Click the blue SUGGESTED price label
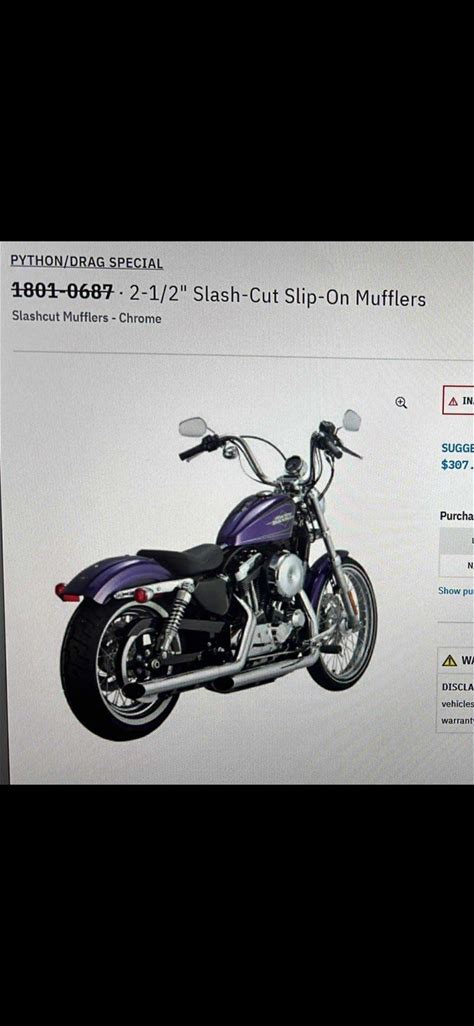Screen dimensions: 474x1026 click(458, 449)
